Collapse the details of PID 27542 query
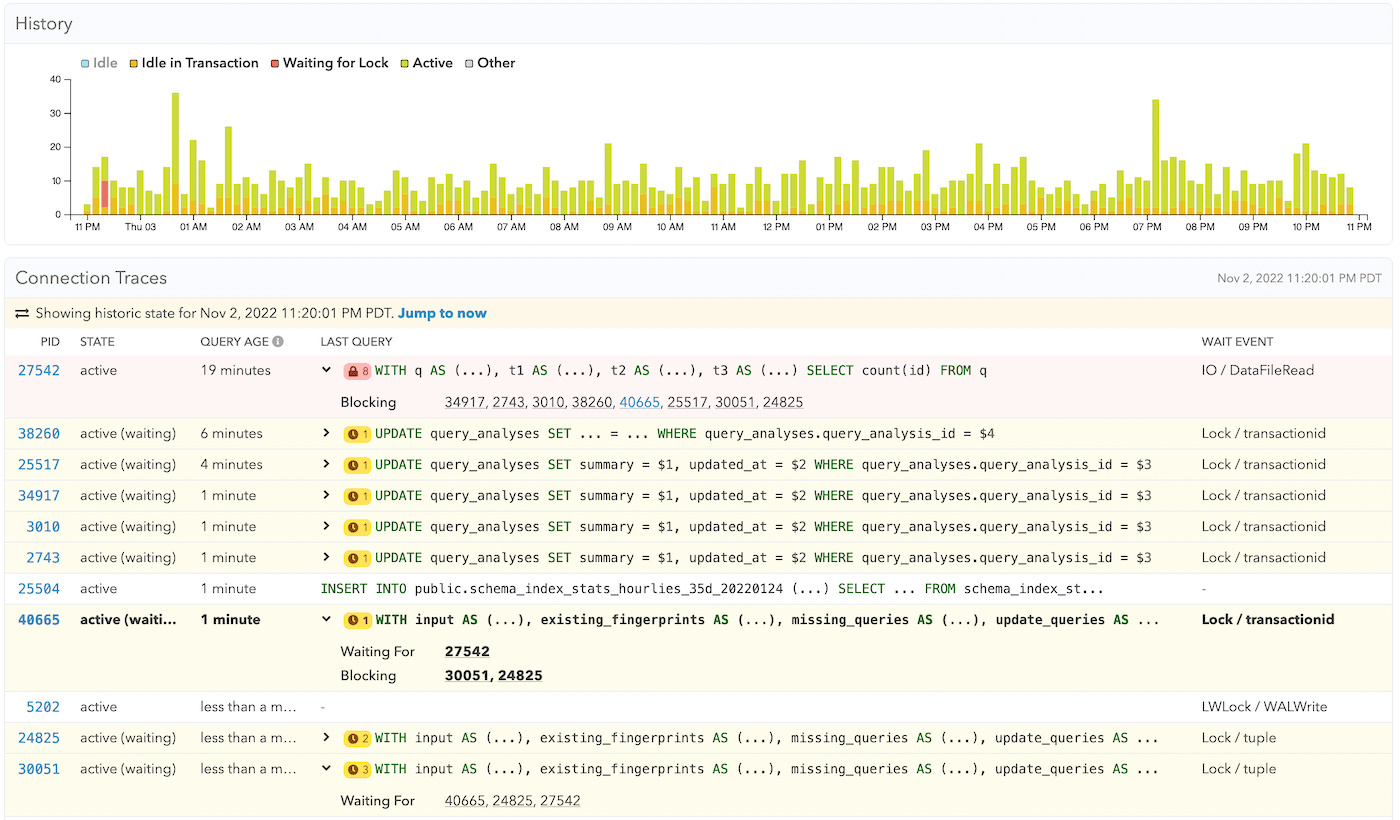The width and height of the screenshot is (1400, 820). 326,371
